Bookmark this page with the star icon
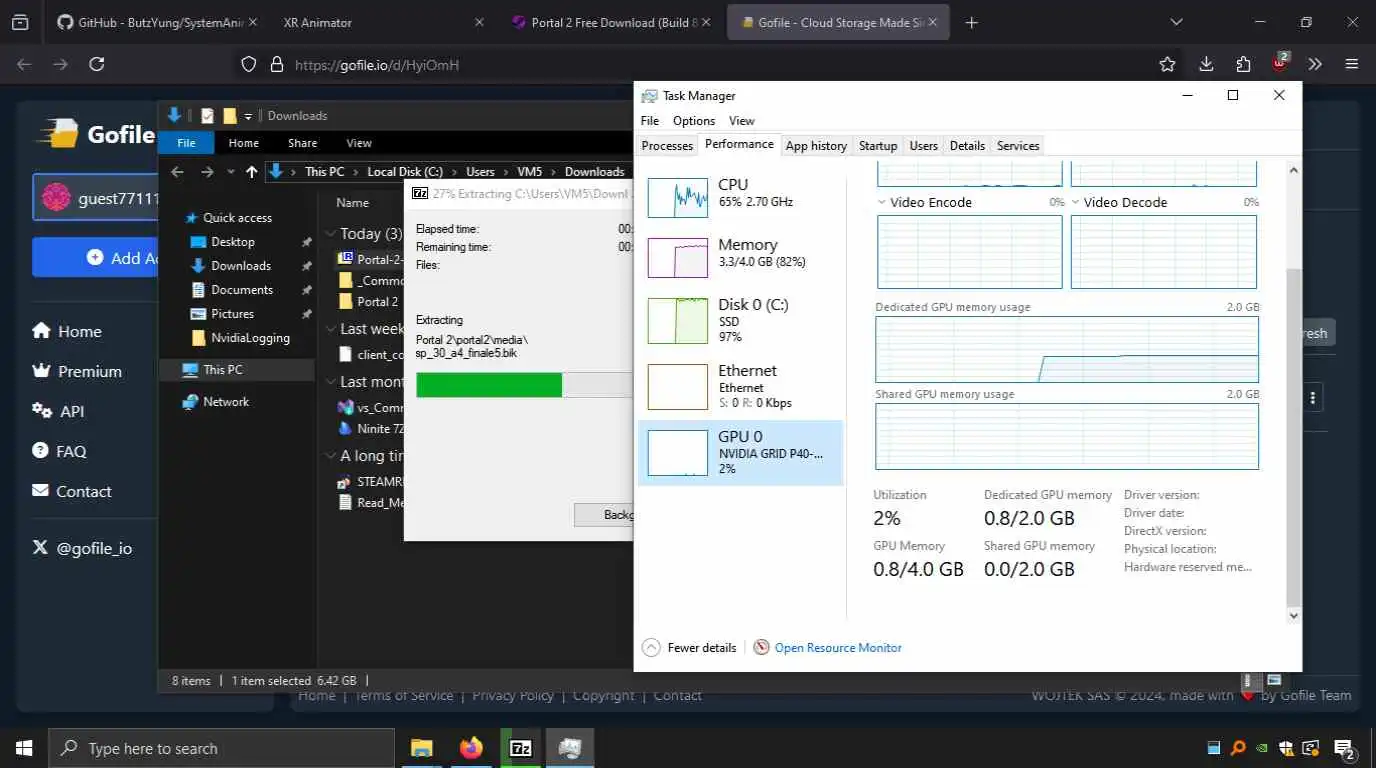The height and width of the screenshot is (768, 1376). (1167, 64)
